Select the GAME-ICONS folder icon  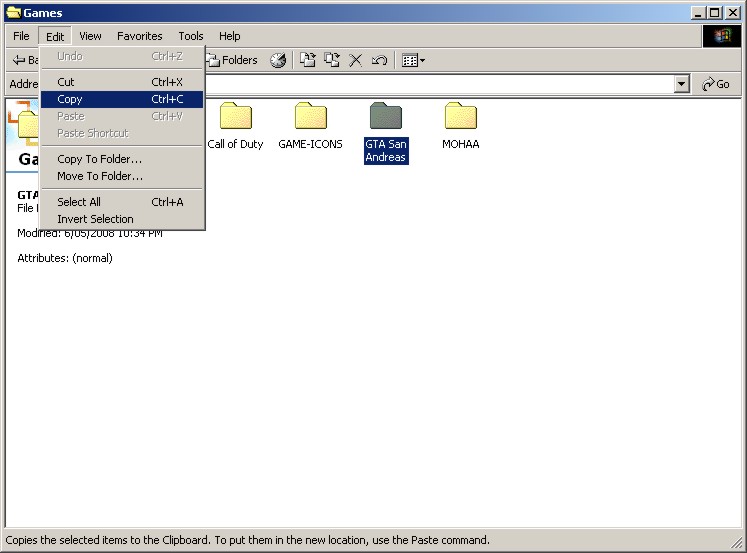pos(311,116)
